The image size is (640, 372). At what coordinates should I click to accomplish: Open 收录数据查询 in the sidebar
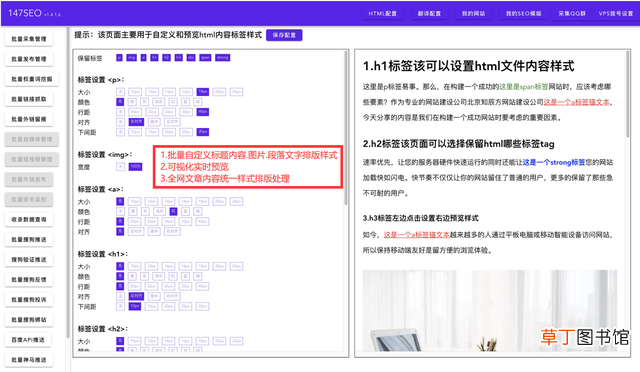(29, 219)
